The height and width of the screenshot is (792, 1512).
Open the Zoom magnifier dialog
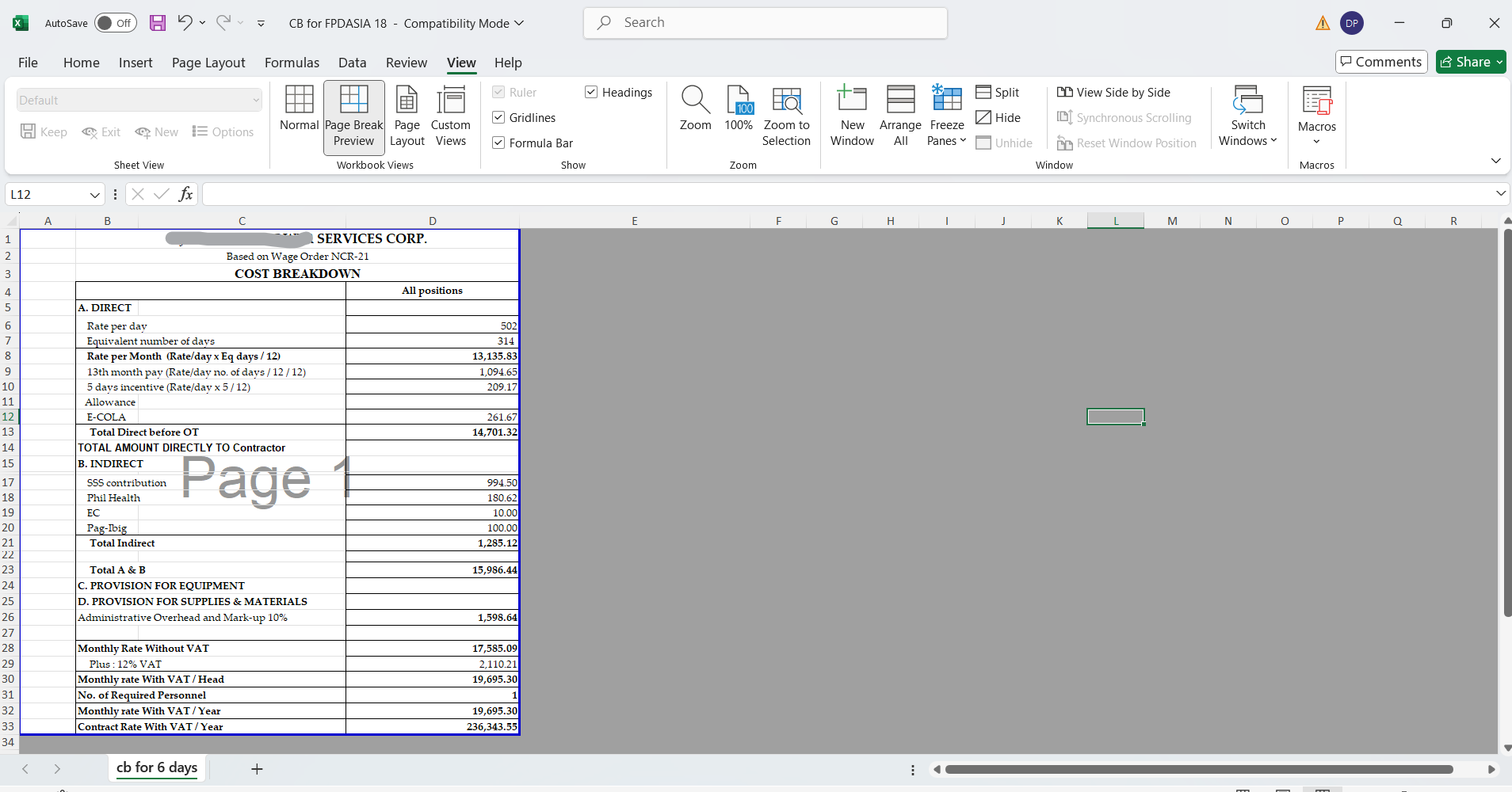pos(695,109)
